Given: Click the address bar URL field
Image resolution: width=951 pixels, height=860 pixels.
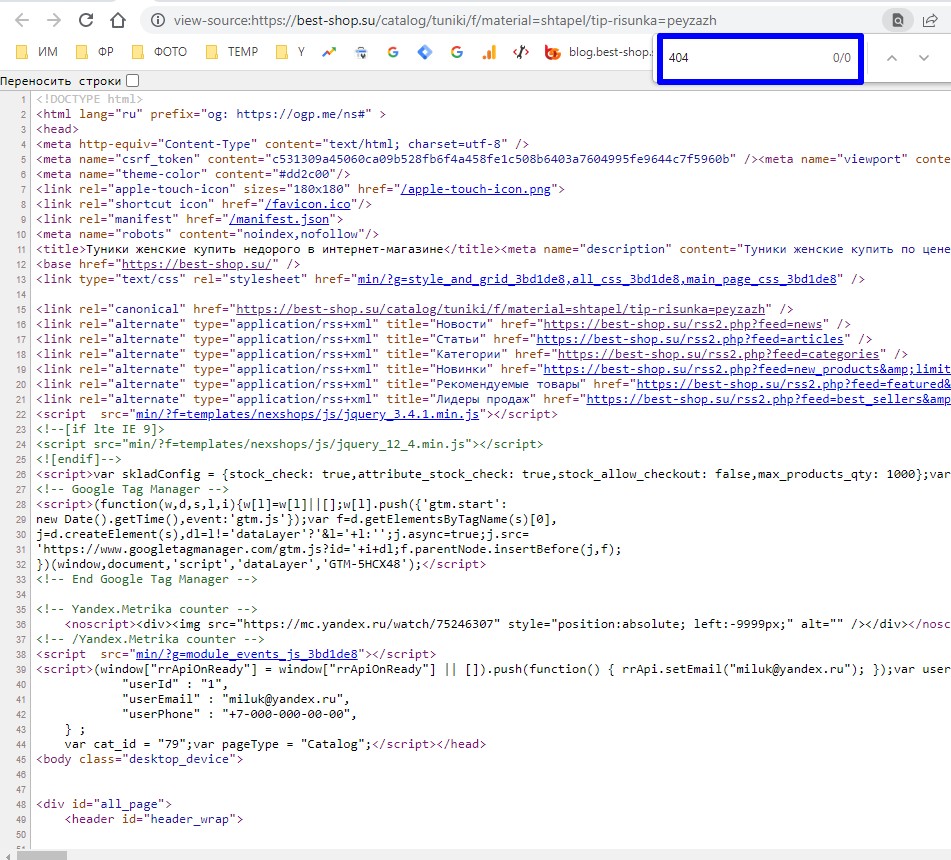Looking at the screenshot, I should (x=445, y=21).
